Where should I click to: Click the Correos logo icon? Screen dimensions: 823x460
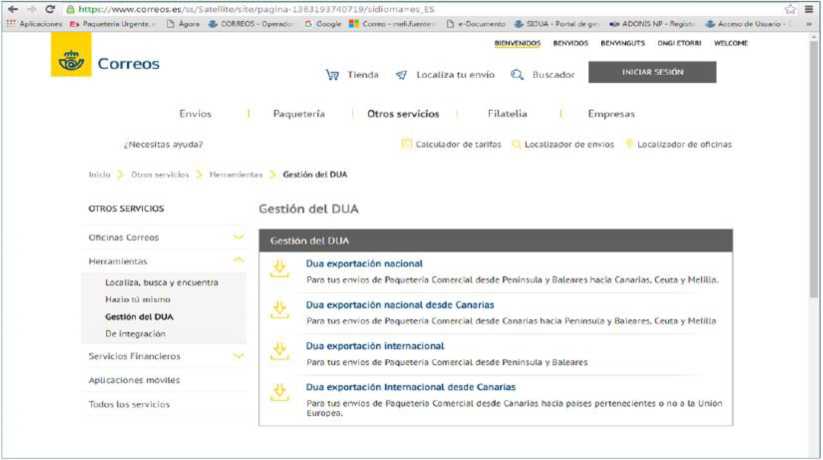pyautogui.click(x=70, y=62)
